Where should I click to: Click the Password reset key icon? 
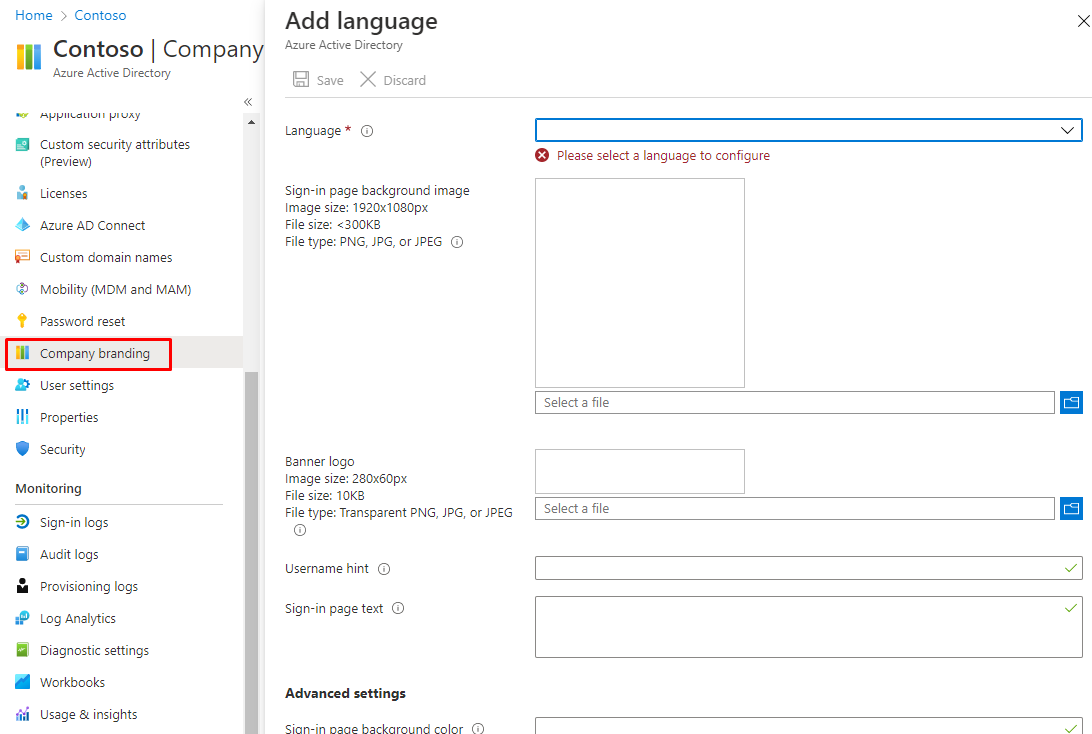pyautogui.click(x=22, y=321)
